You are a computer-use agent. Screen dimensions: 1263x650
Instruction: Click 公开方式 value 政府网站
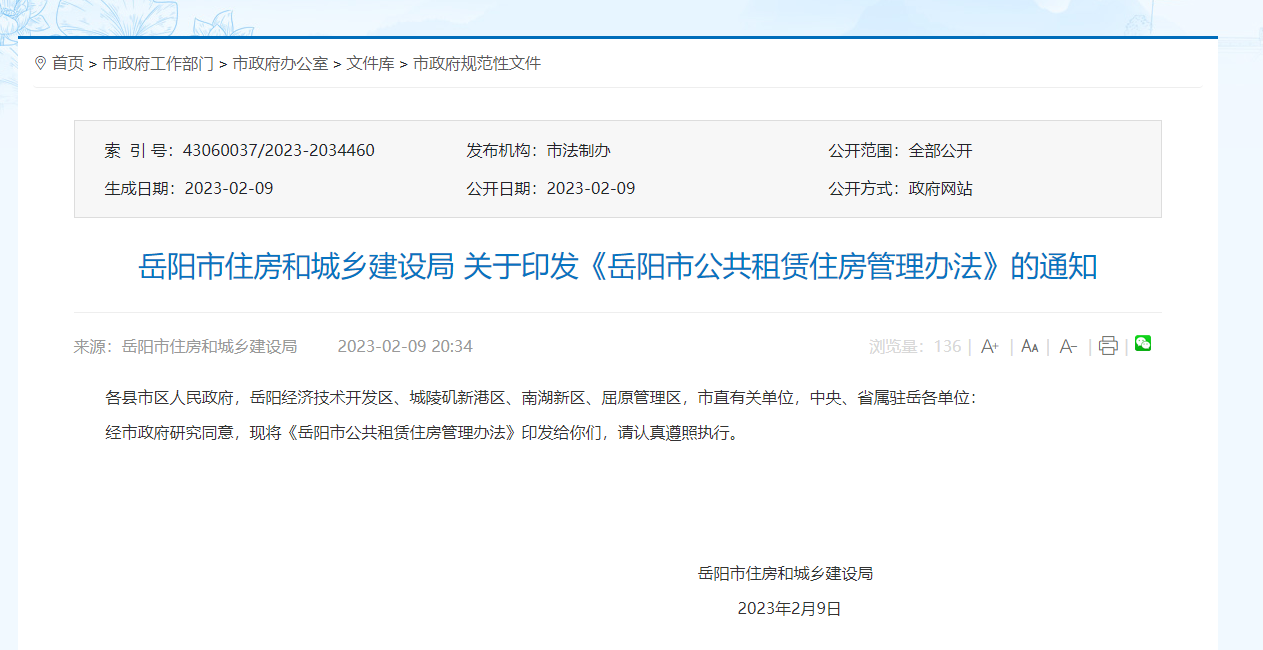click(940, 188)
